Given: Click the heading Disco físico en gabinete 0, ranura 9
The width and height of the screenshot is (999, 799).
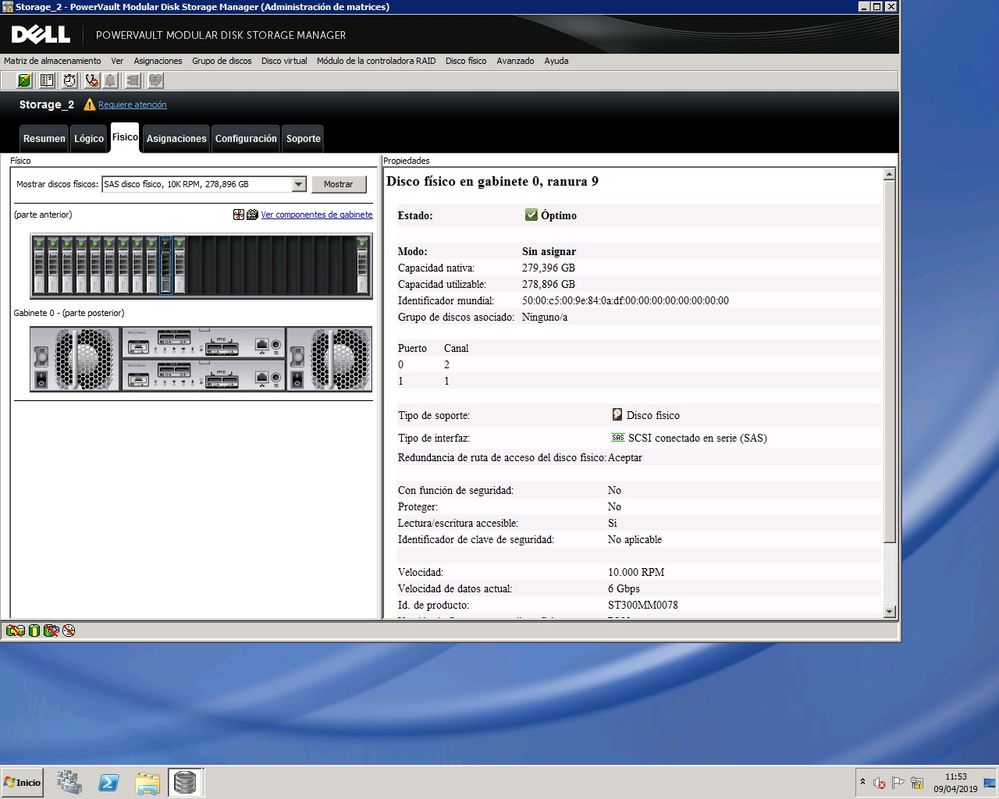Looking at the screenshot, I should (x=492, y=182).
